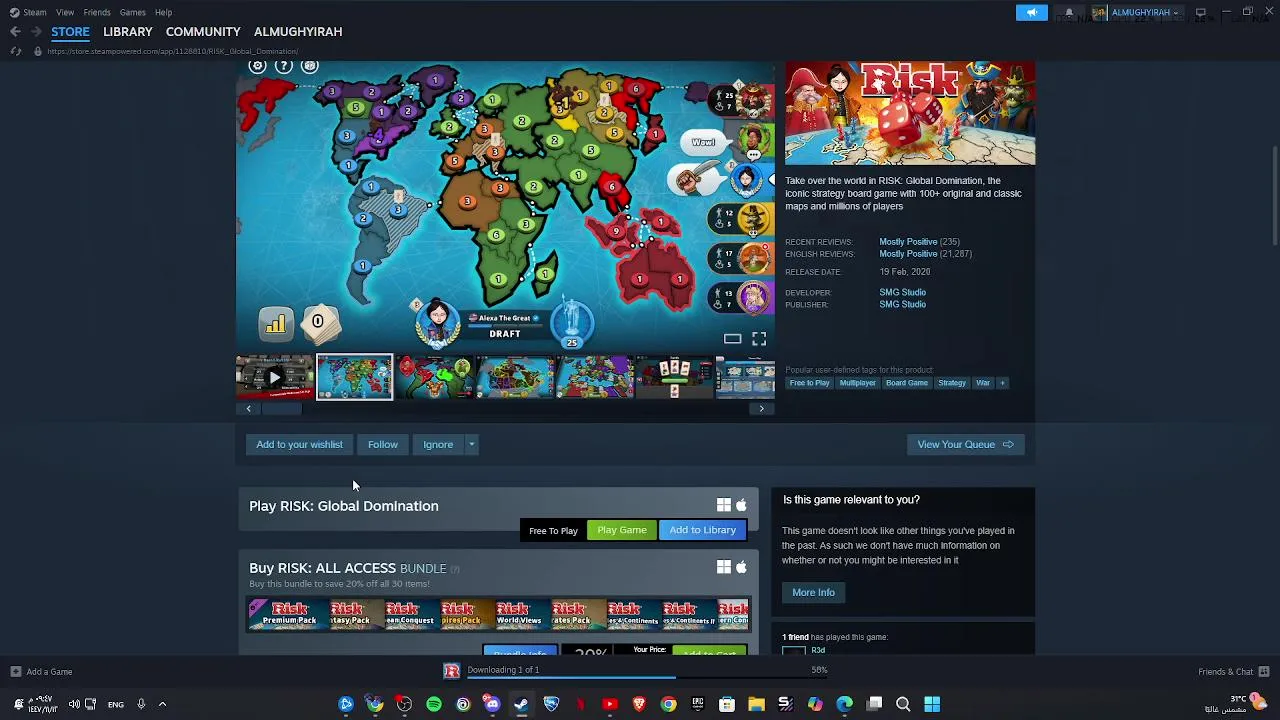The image size is (1280, 720).
Task: Open the Steam menu
Action: 34,12
